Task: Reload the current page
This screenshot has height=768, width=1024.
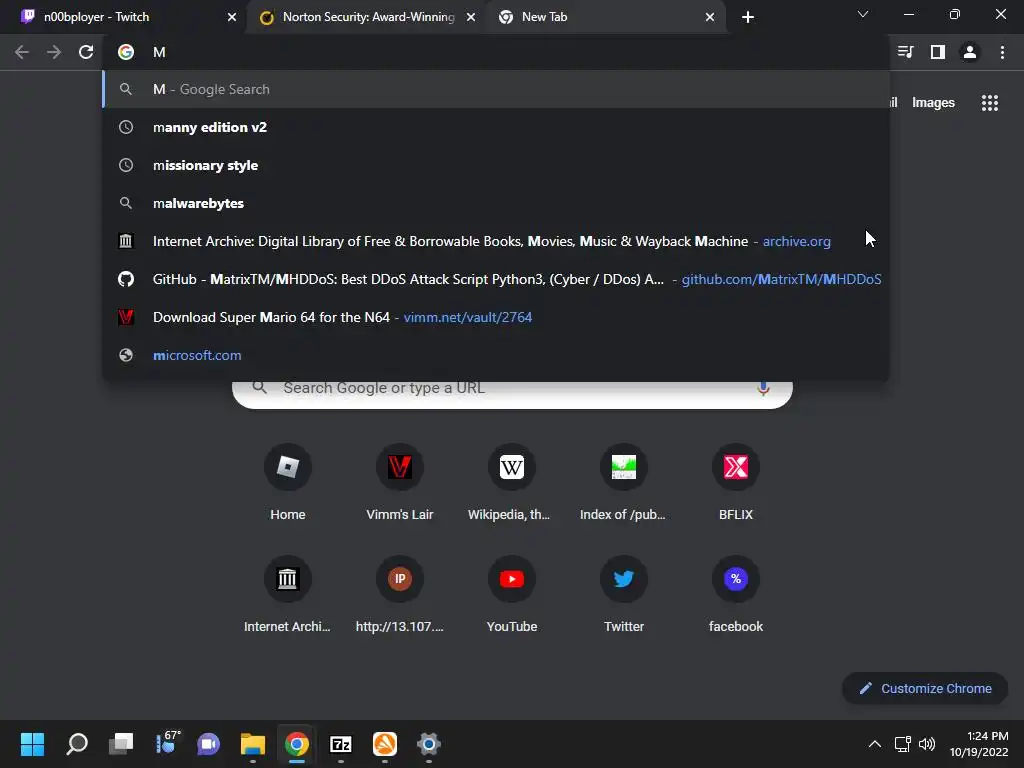Action: coord(86,52)
